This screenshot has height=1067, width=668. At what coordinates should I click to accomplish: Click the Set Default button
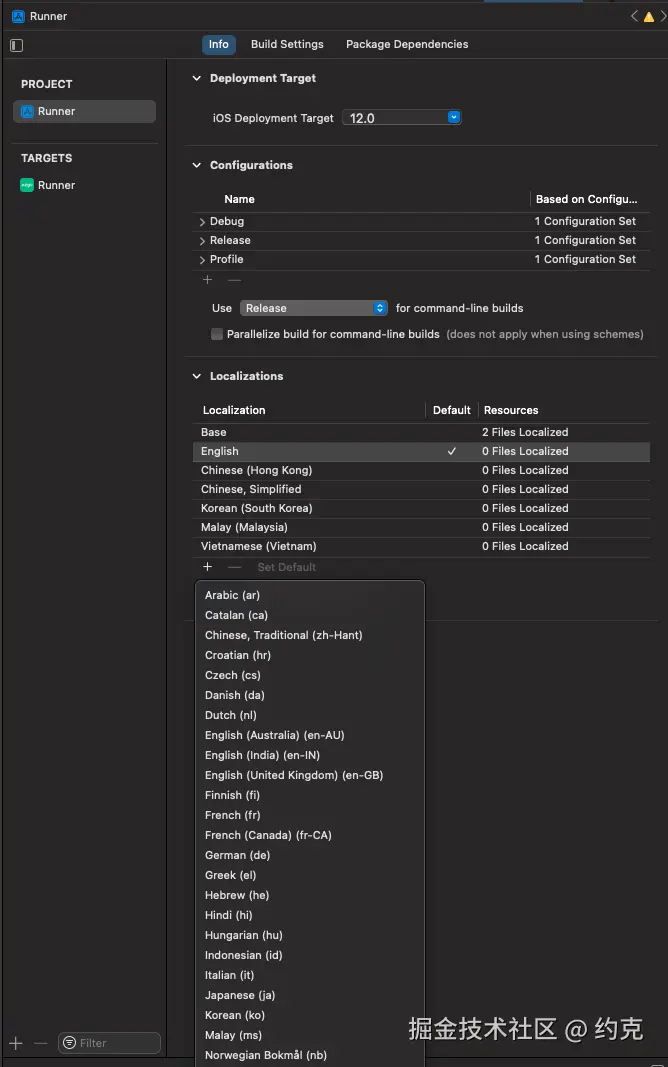coord(286,567)
